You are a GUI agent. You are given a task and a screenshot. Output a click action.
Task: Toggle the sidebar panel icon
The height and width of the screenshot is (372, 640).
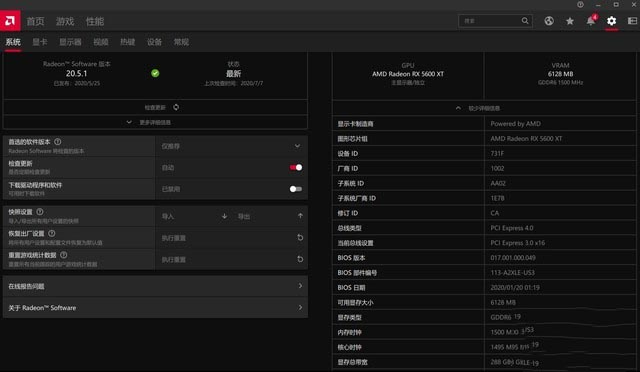[632, 21]
